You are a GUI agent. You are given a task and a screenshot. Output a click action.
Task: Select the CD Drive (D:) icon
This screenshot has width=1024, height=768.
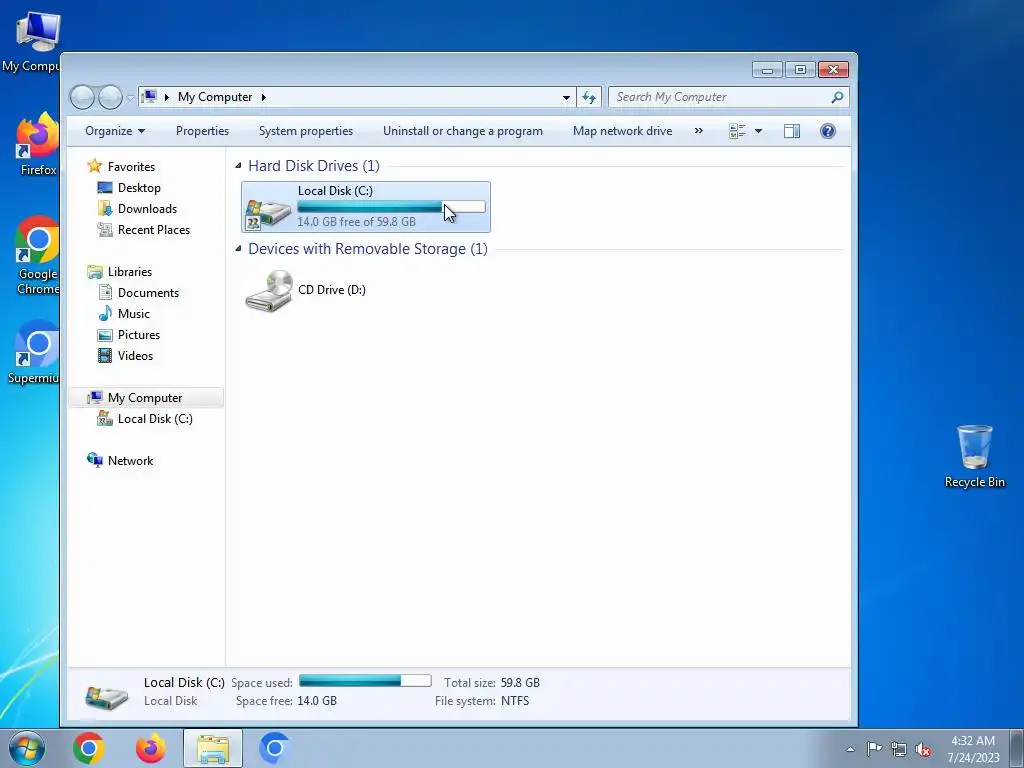268,291
